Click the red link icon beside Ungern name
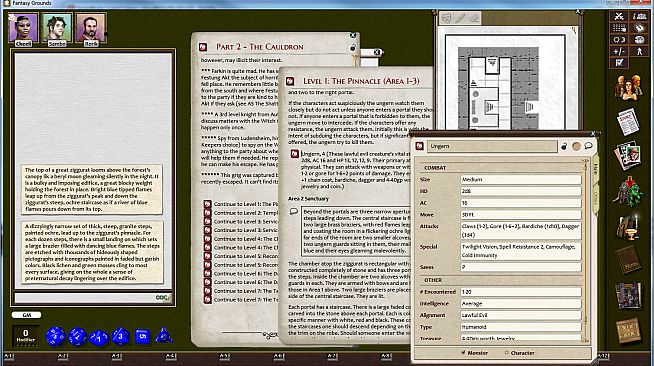654x366 pixels. (x=420, y=146)
